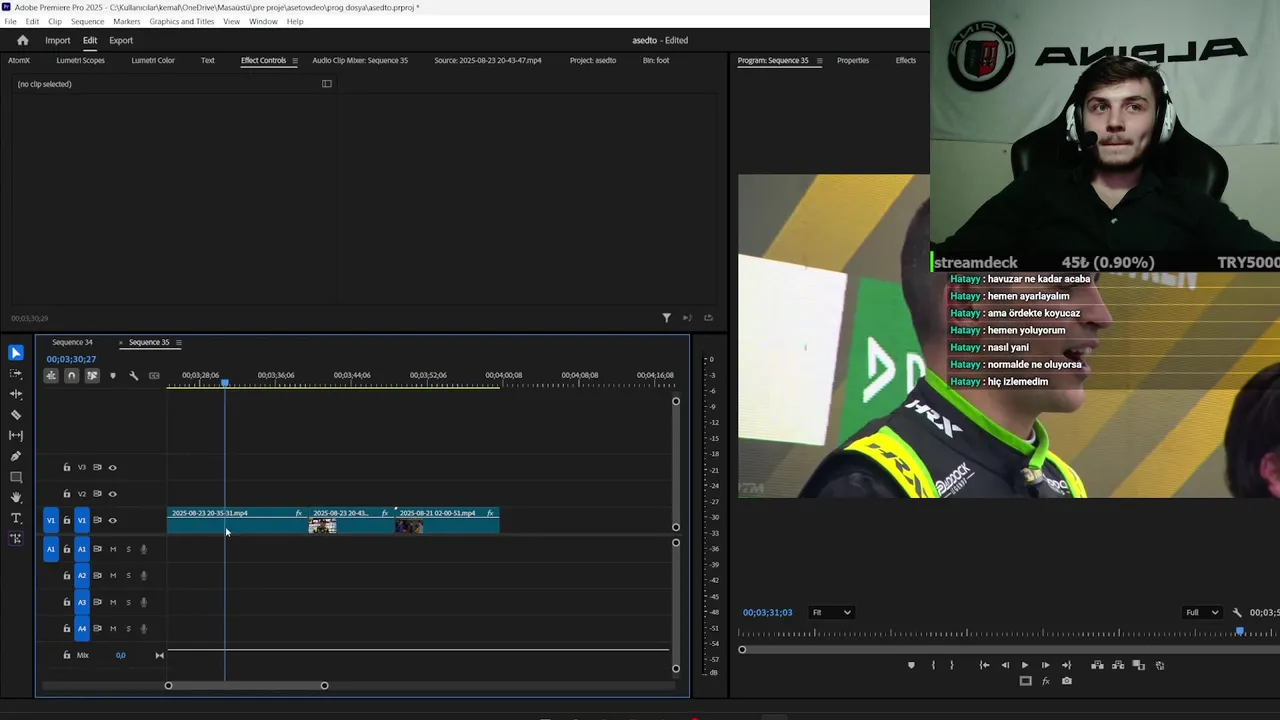
Task: Select the Hand tool
Action: pyautogui.click(x=15, y=497)
